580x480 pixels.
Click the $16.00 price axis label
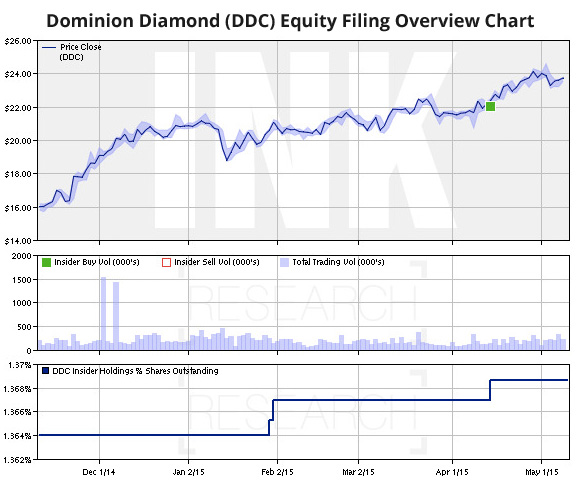(18, 208)
